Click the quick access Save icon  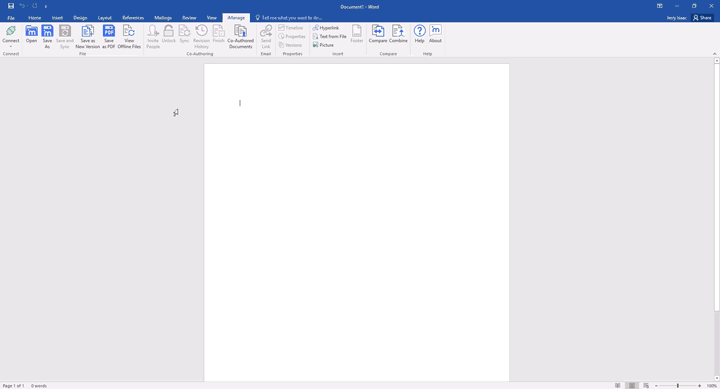(x=11, y=6)
